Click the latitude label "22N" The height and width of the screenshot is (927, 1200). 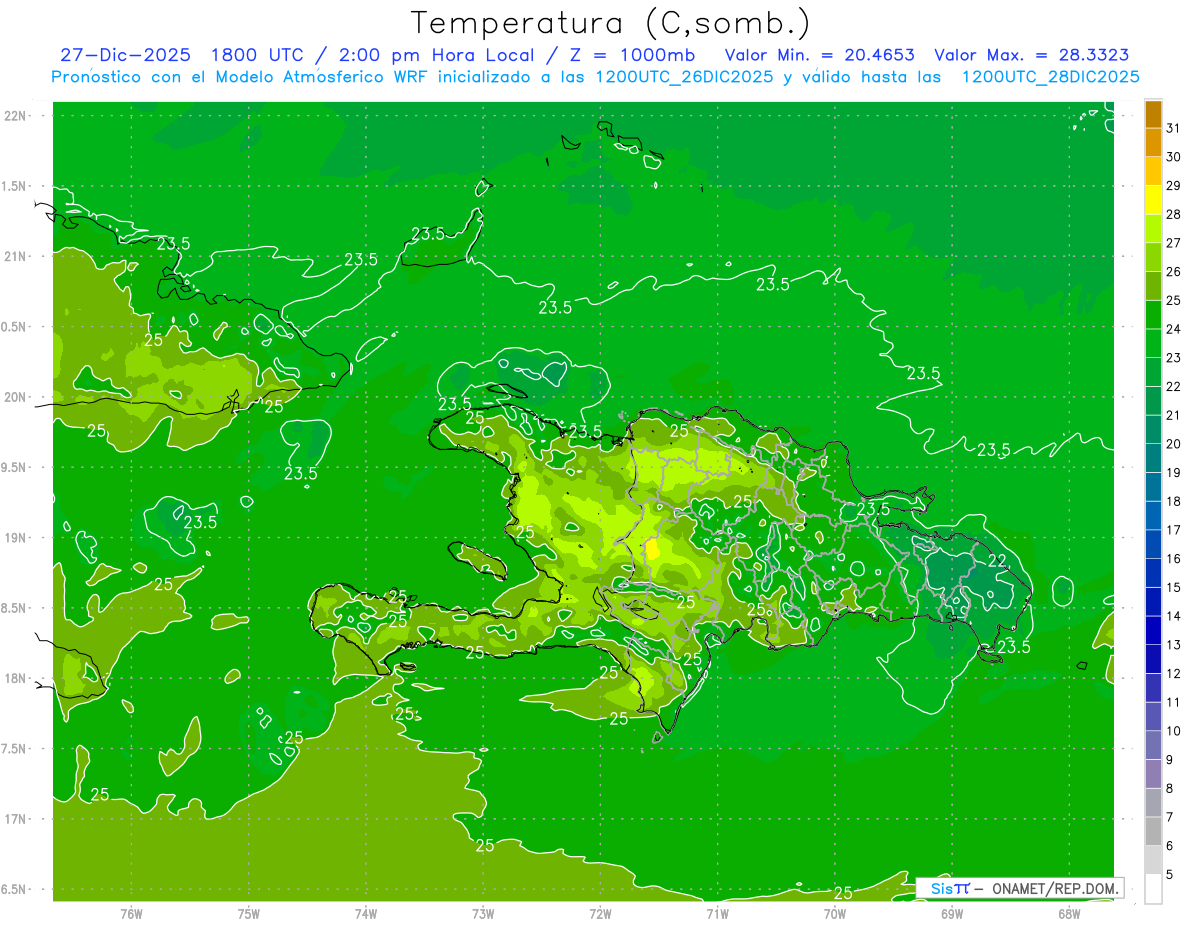tap(16, 116)
